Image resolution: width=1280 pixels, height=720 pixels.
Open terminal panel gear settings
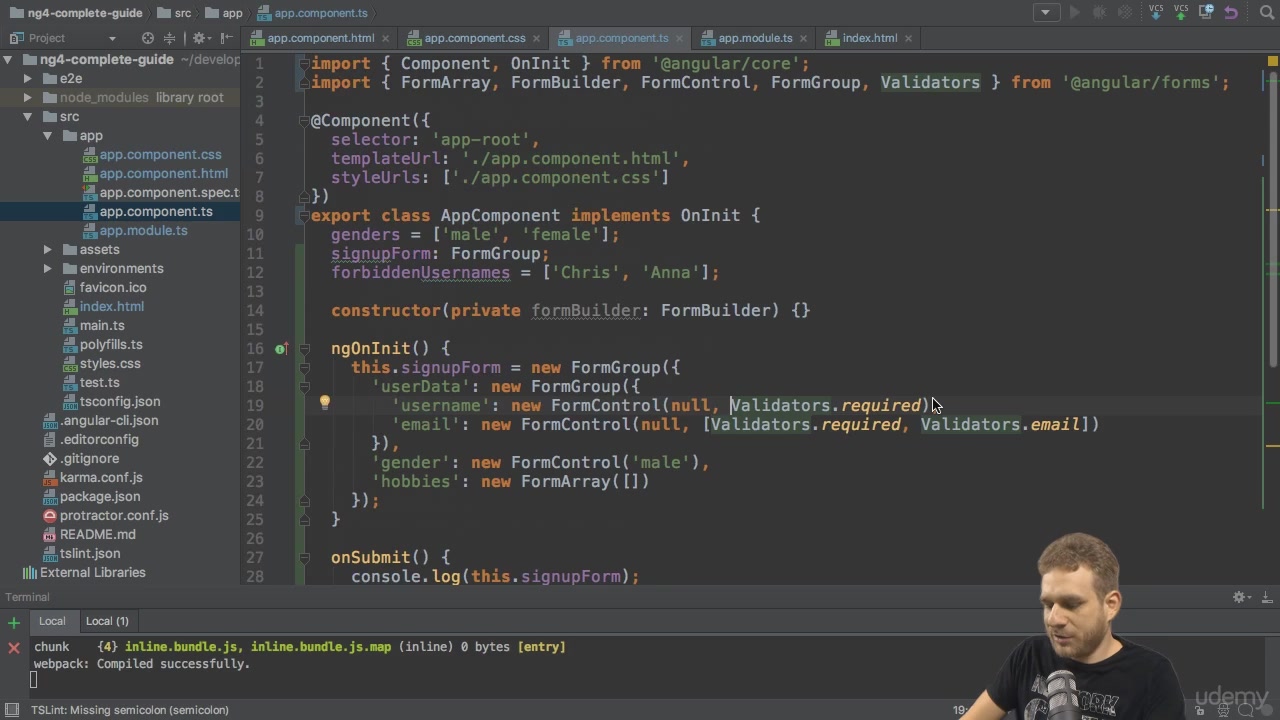click(1241, 597)
